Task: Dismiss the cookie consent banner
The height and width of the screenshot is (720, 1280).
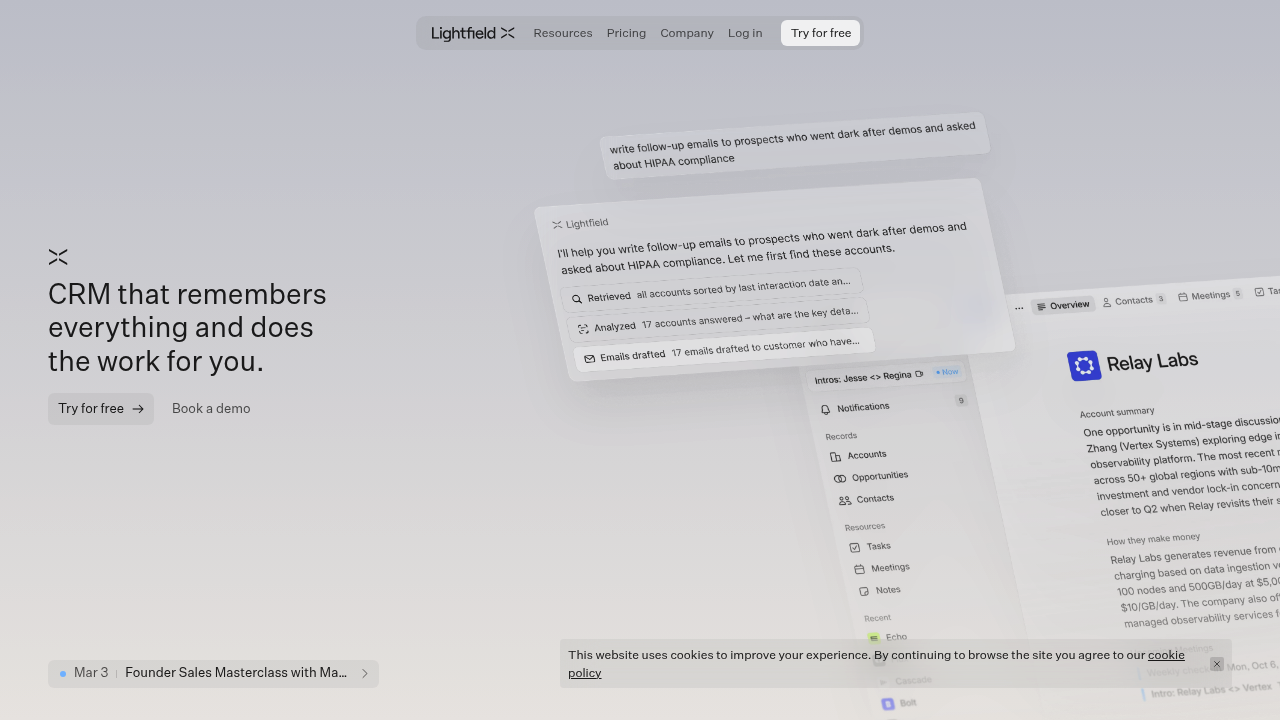Action: coord(1216,664)
